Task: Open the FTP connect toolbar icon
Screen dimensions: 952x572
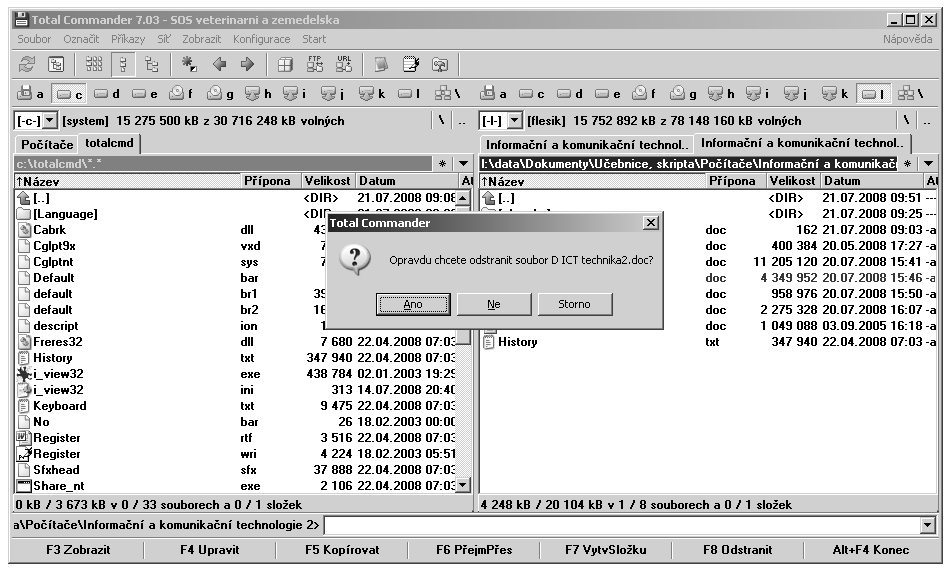Action: pyautogui.click(x=314, y=64)
